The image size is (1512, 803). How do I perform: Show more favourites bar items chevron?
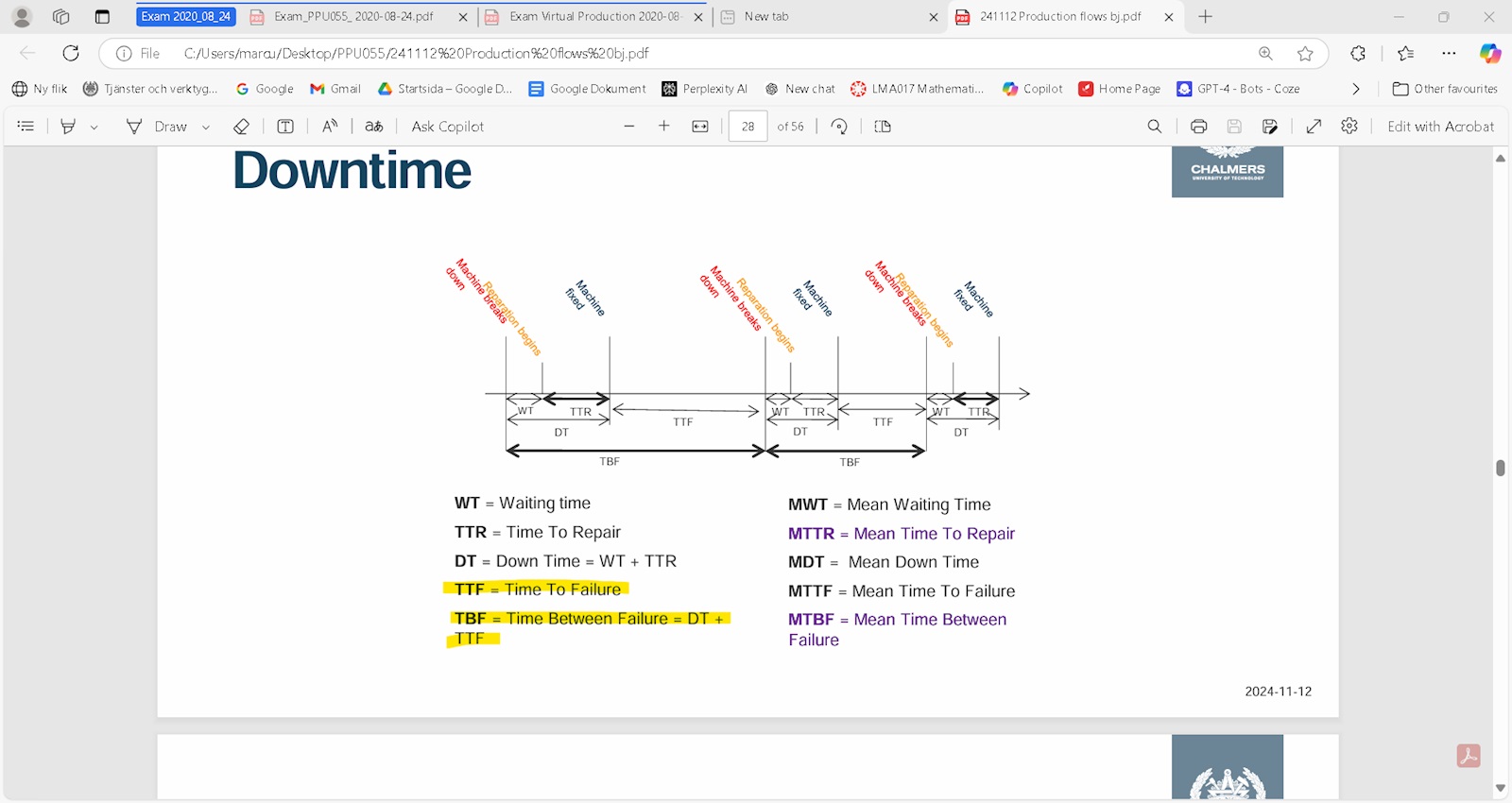point(1356,89)
